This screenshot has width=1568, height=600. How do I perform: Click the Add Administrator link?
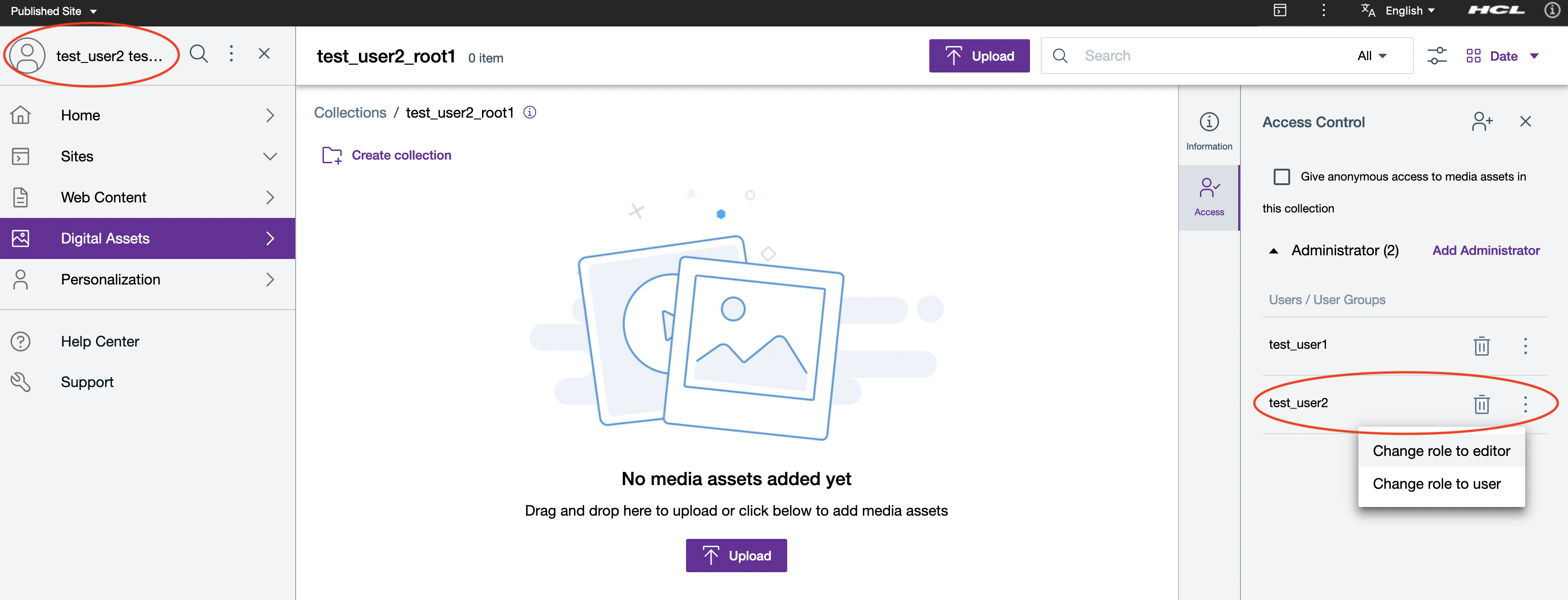click(x=1485, y=250)
